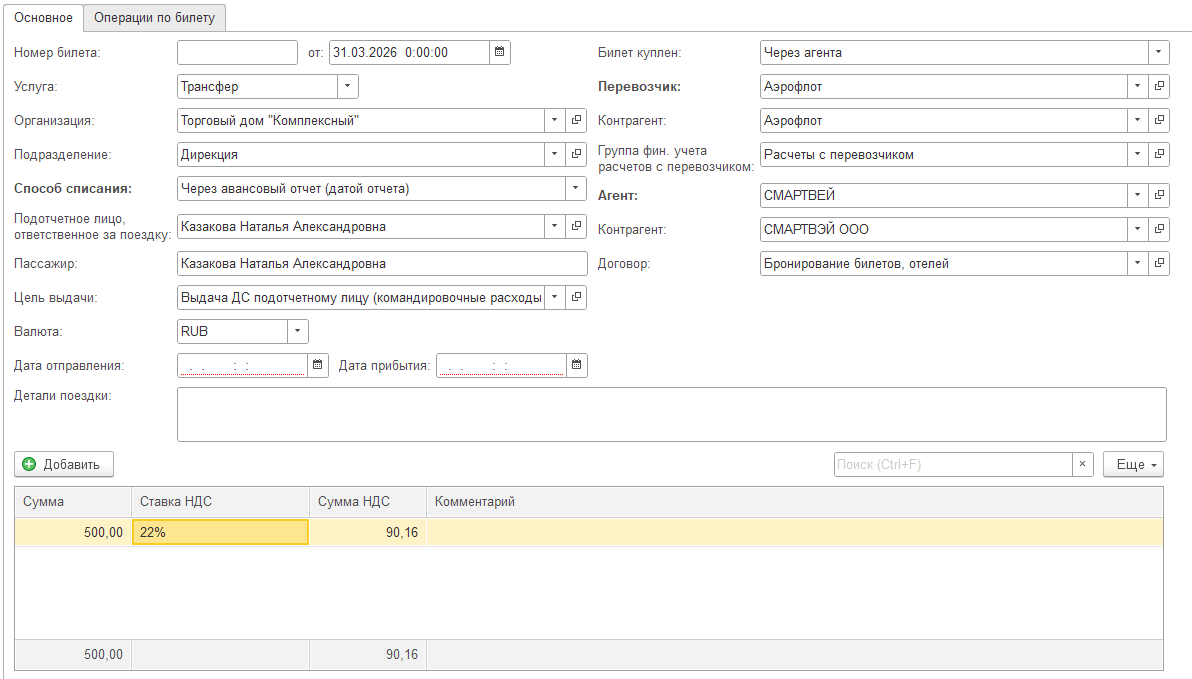Select the 22% Ставка НДС cell

(220, 532)
